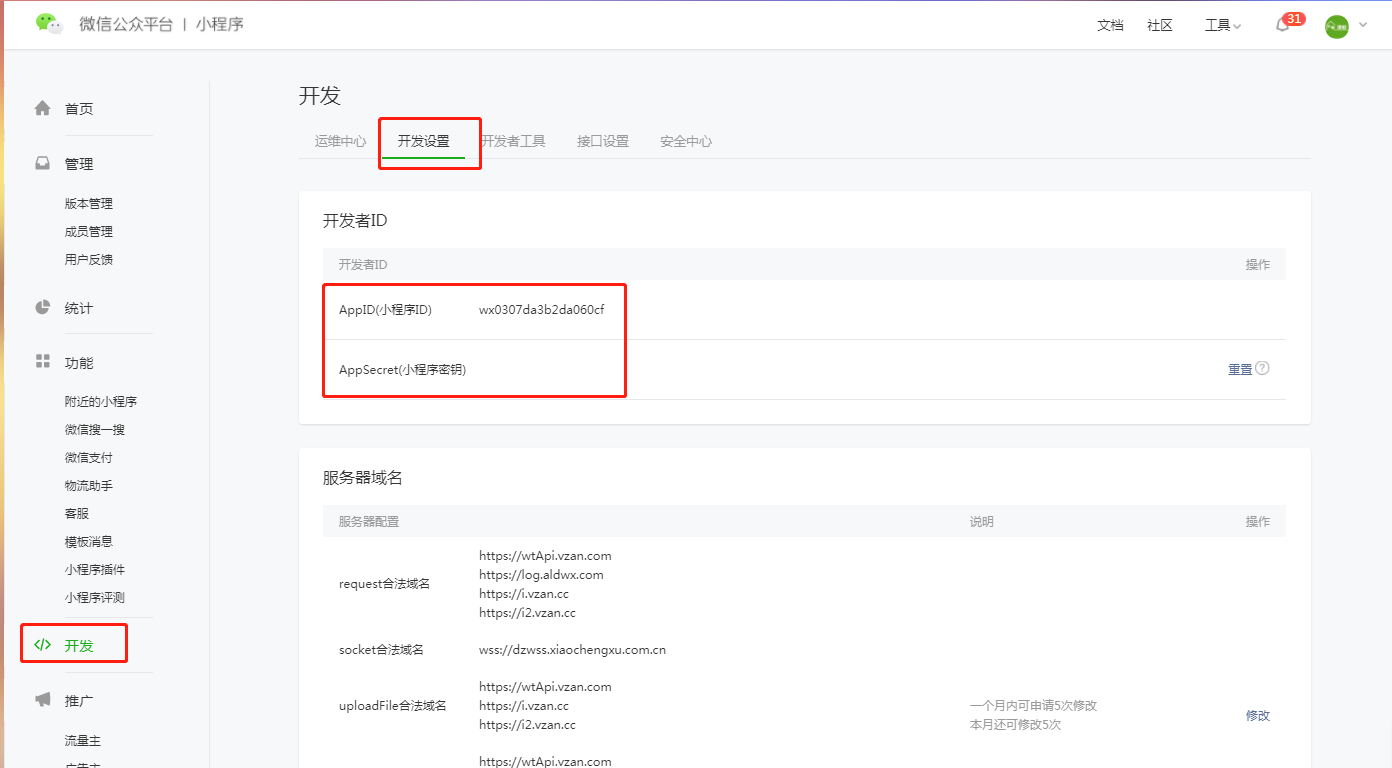Click the AppSecret(小程序密钥) label

[x=403, y=370]
